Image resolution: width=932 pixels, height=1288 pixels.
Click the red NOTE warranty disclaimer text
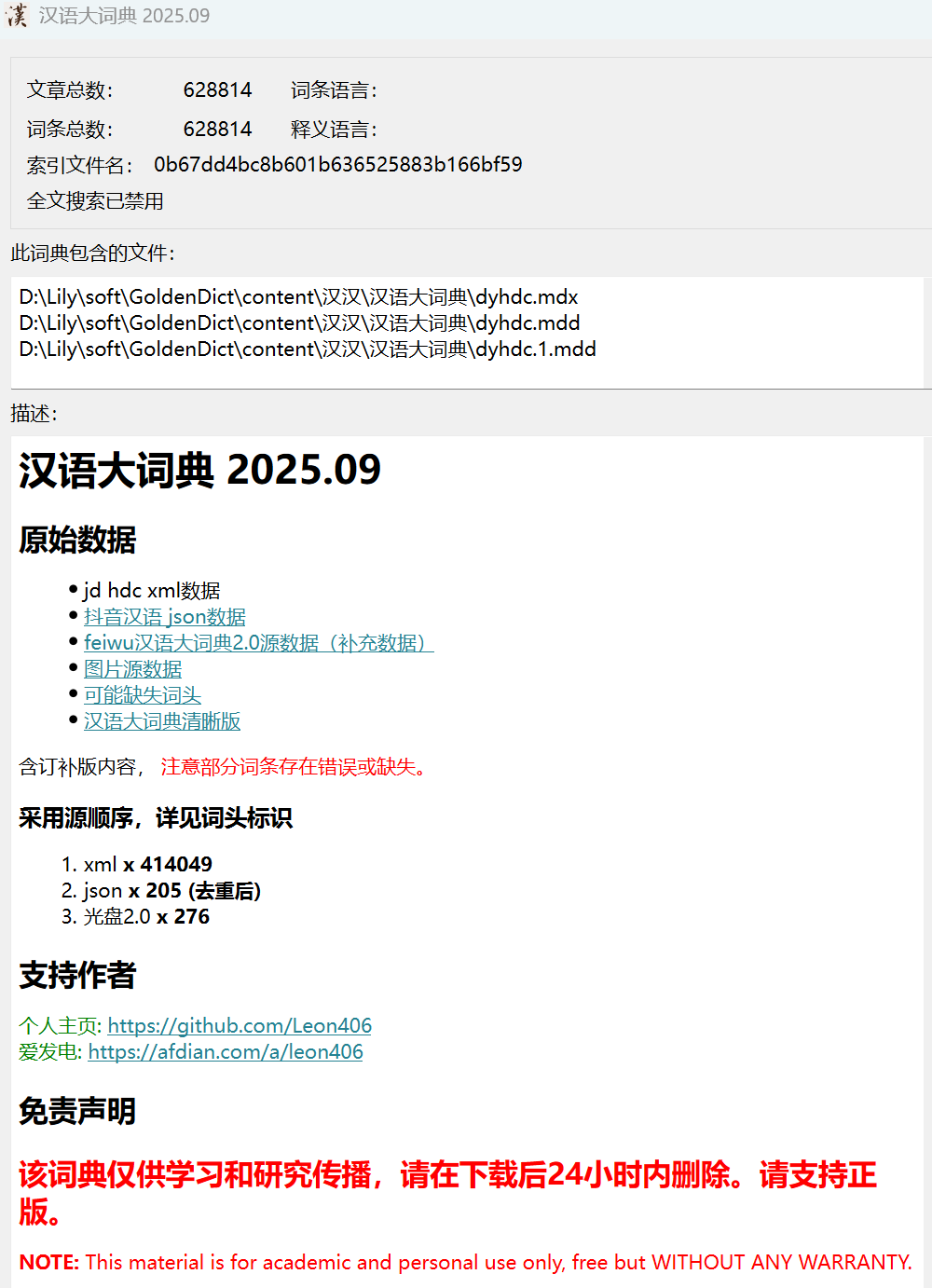coord(465,1263)
